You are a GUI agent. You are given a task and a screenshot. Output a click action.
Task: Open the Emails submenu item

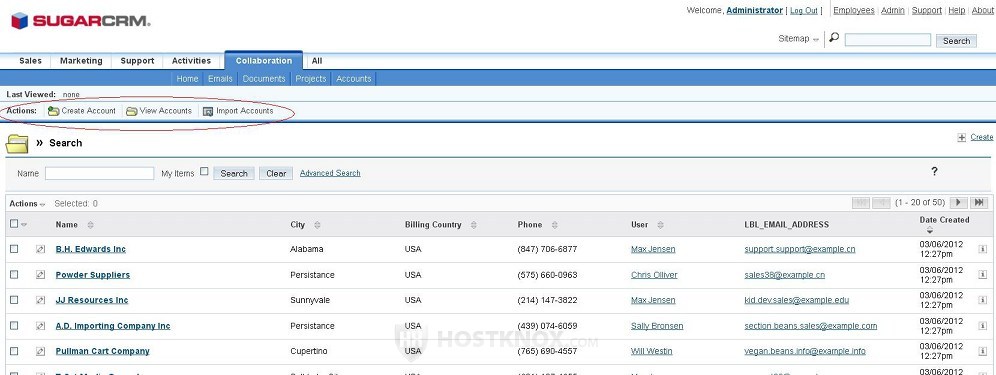pos(220,79)
